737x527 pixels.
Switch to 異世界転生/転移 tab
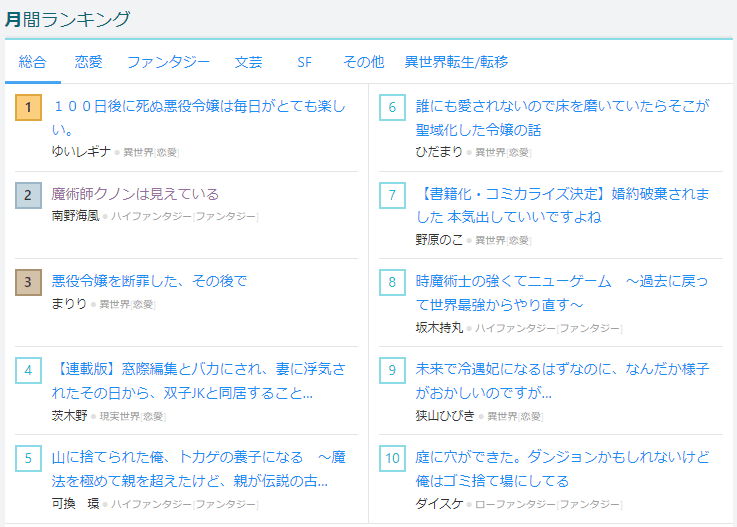click(456, 62)
